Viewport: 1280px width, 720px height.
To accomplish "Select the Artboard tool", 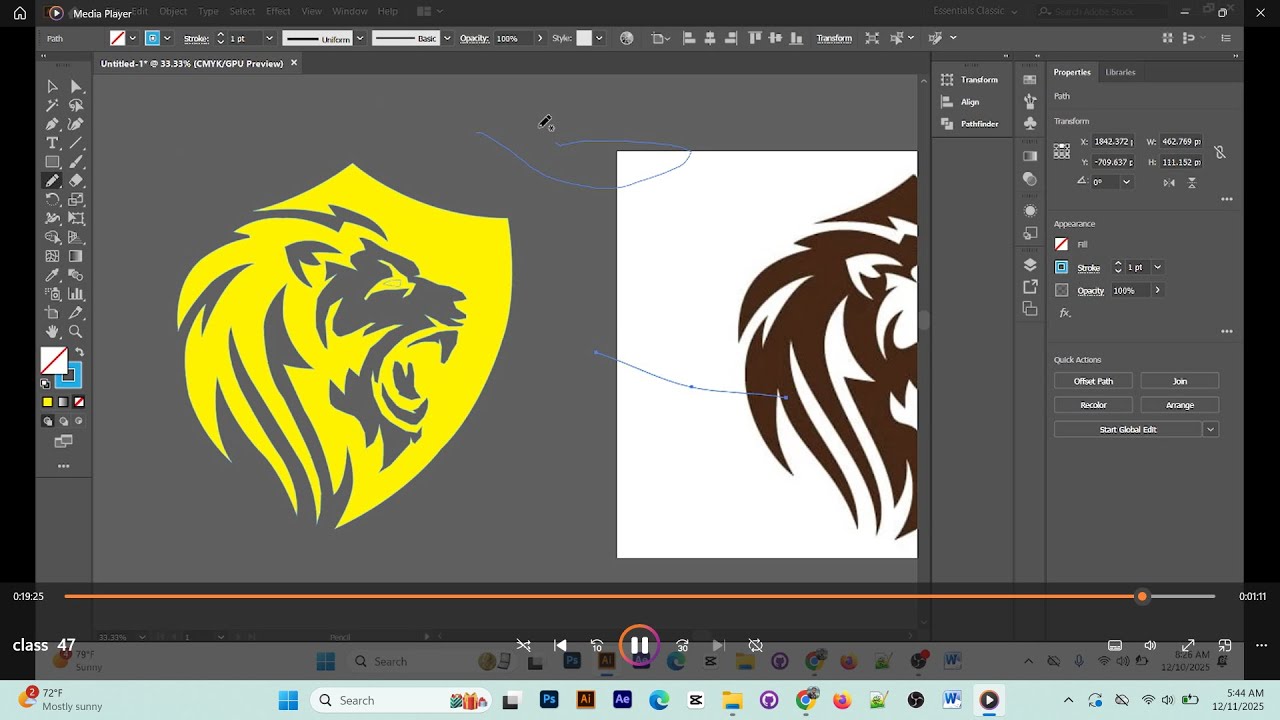I will coord(52,314).
